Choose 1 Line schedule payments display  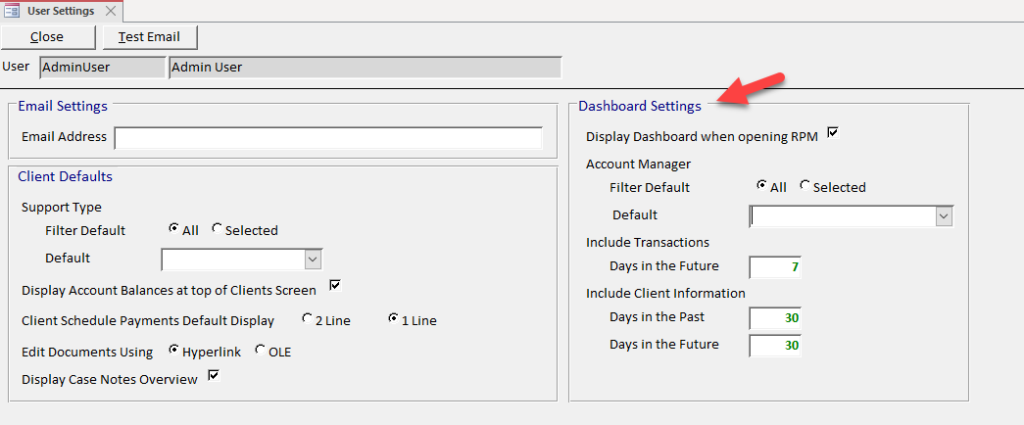click(393, 319)
